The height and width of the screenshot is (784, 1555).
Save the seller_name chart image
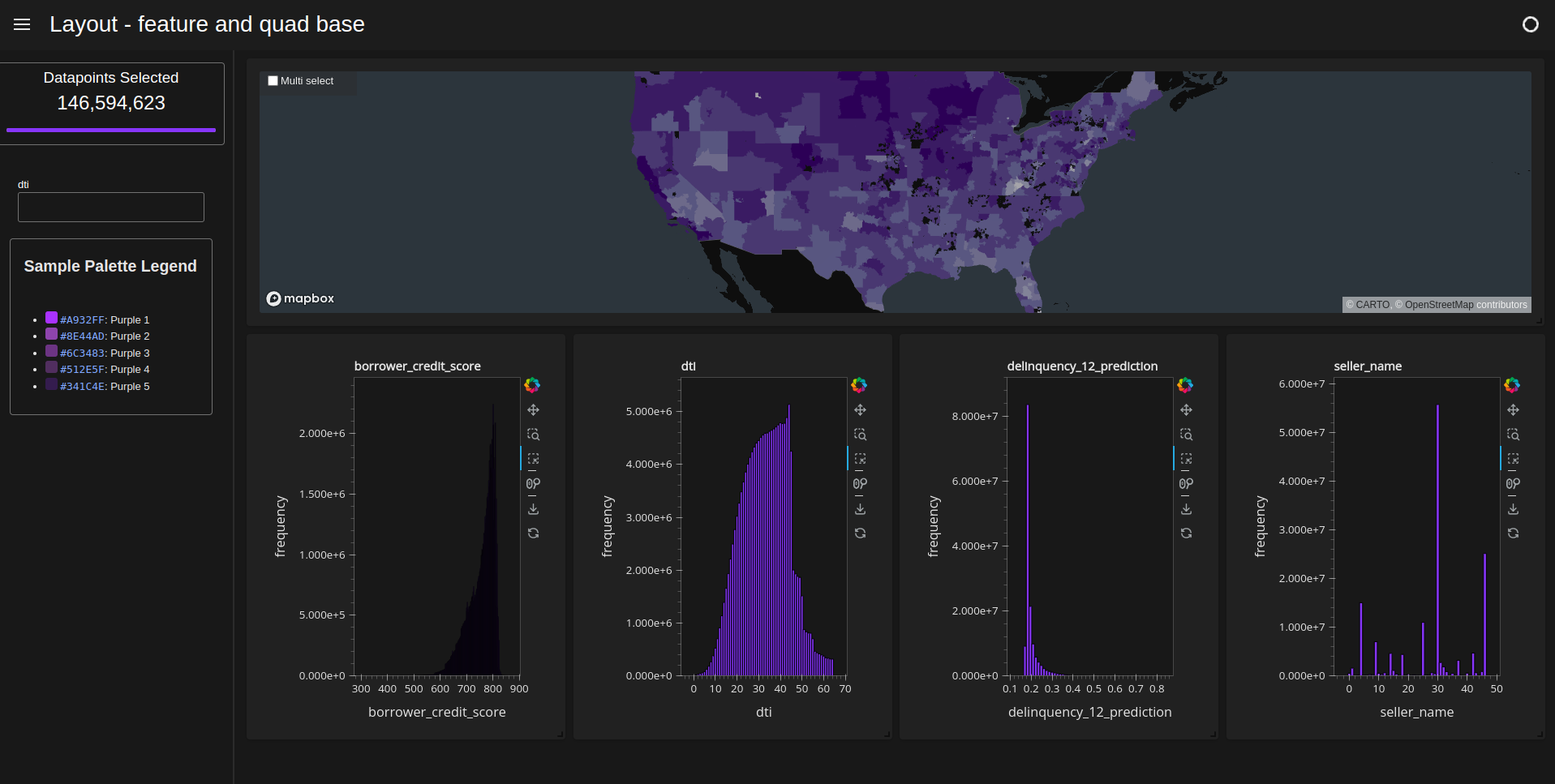tap(1513, 509)
